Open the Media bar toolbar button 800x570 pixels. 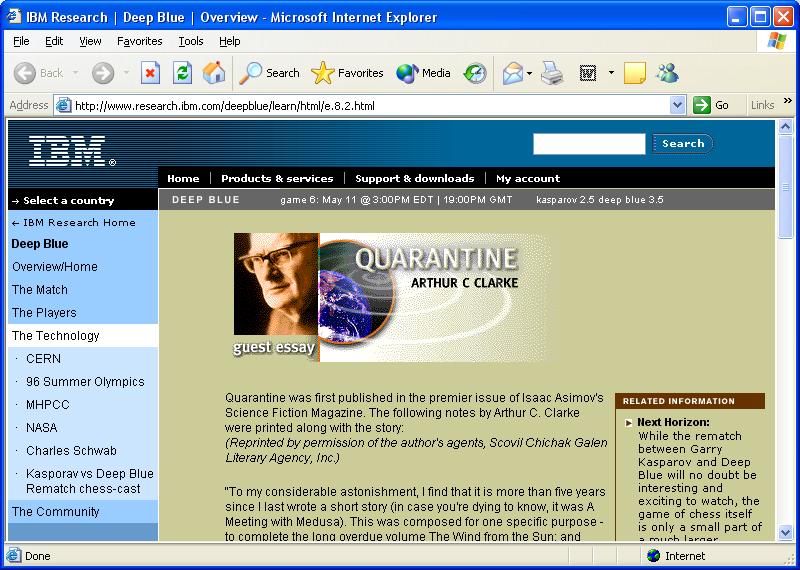[423, 73]
